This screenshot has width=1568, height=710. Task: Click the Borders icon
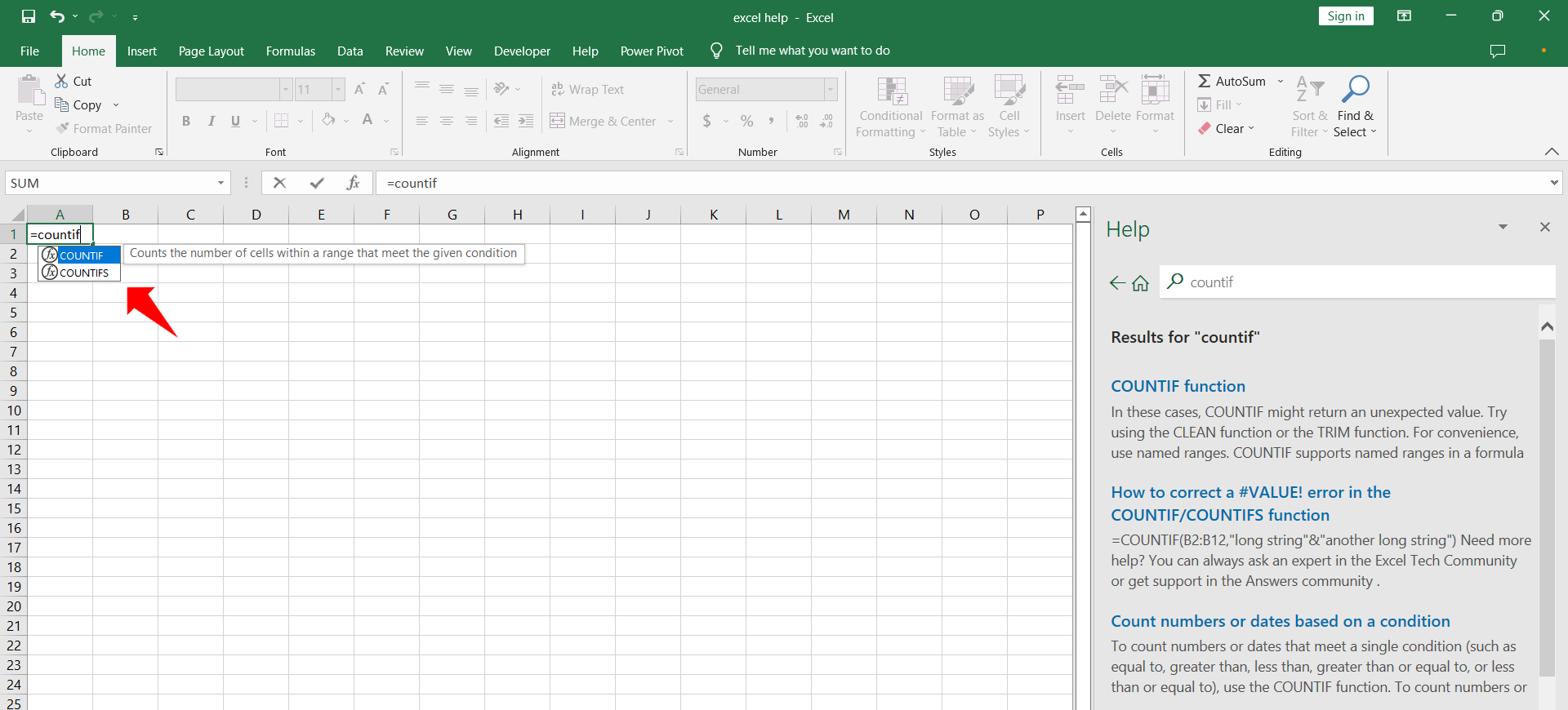pyautogui.click(x=282, y=121)
